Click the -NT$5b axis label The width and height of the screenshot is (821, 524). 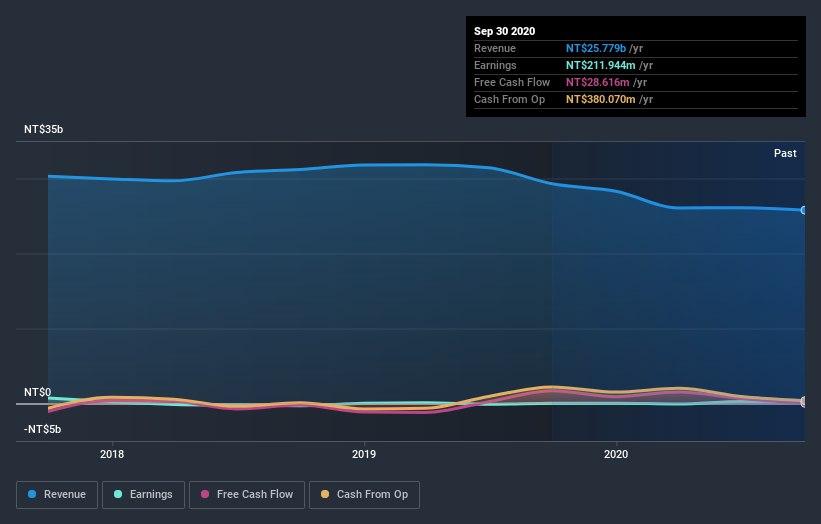tap(42, 429)
